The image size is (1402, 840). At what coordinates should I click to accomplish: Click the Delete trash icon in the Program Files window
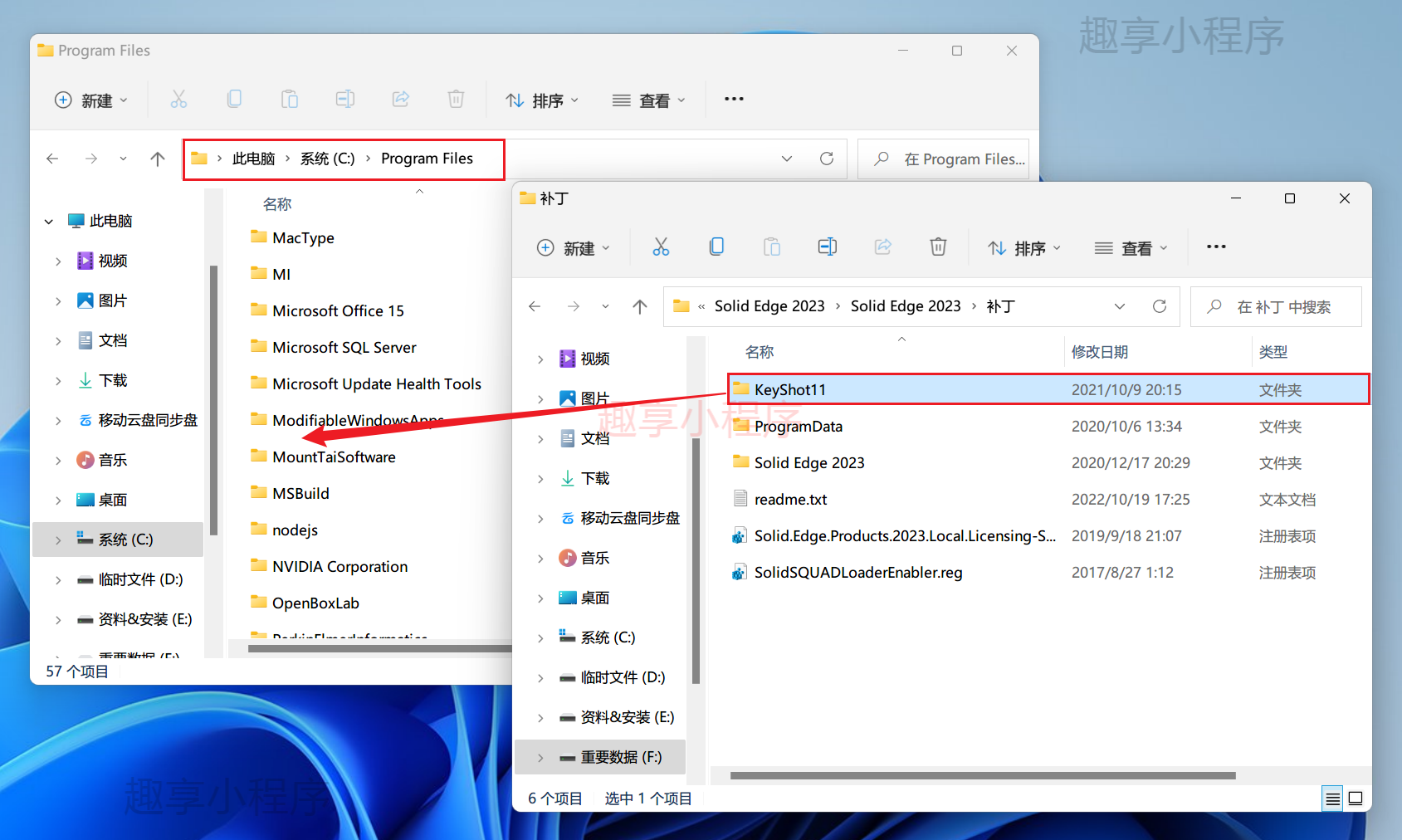pos(456,100)
